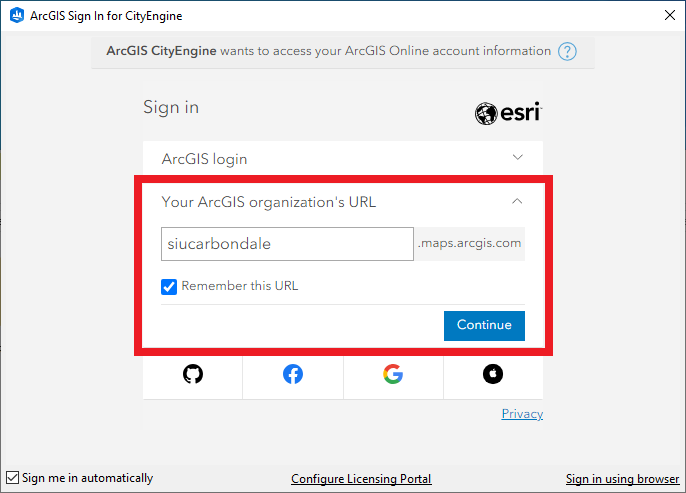Expand the ArcGIS login section chevron
The width and height of the screenshot is (686, 493).
click(x=517, y=158)
